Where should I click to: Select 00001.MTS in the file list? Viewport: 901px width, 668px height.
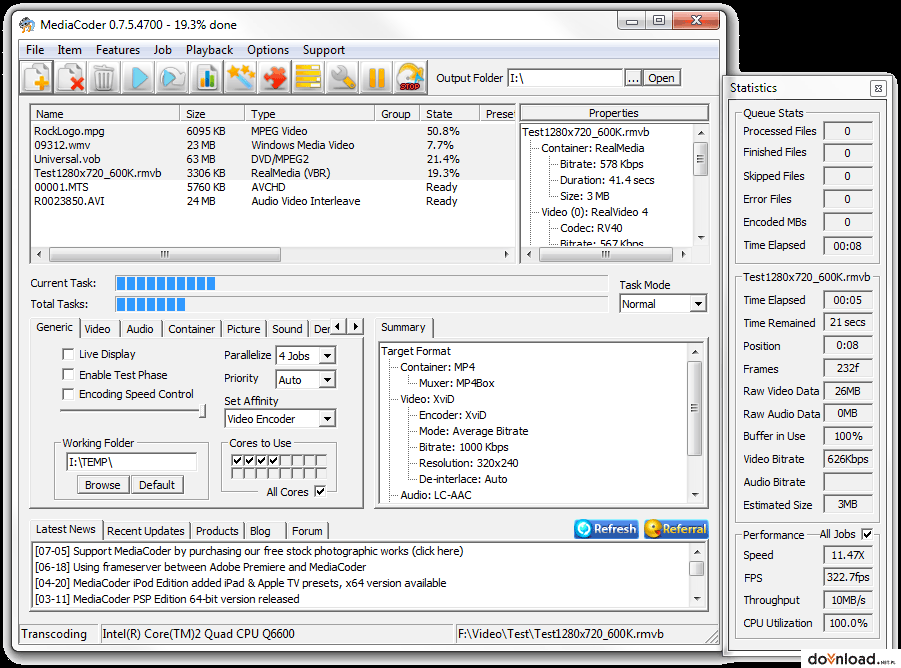[61, 187]
